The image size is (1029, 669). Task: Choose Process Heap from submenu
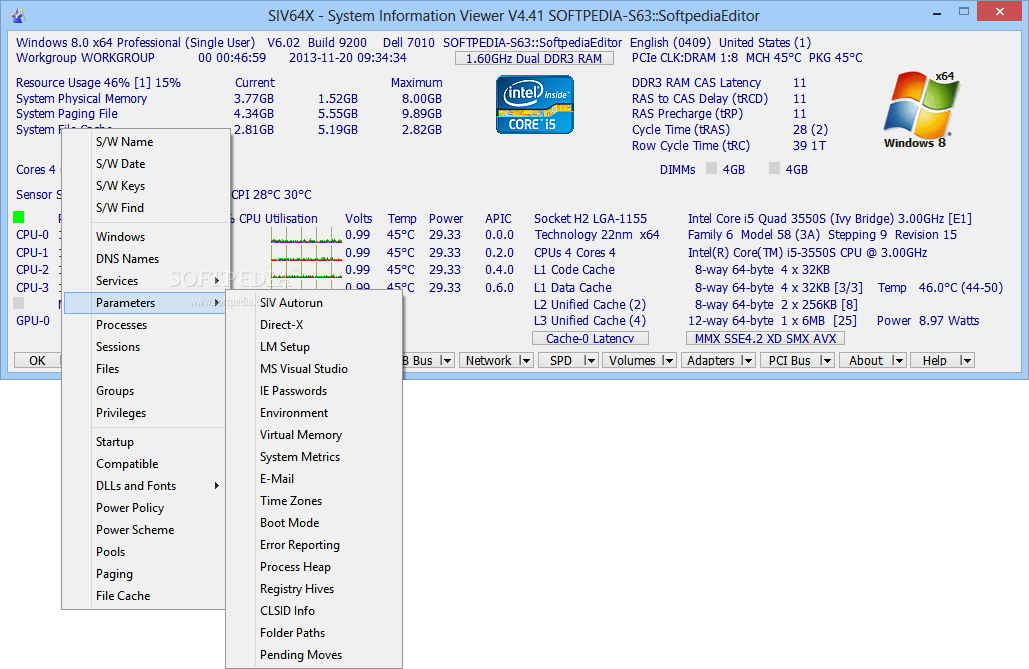click(x=314, y=567)
